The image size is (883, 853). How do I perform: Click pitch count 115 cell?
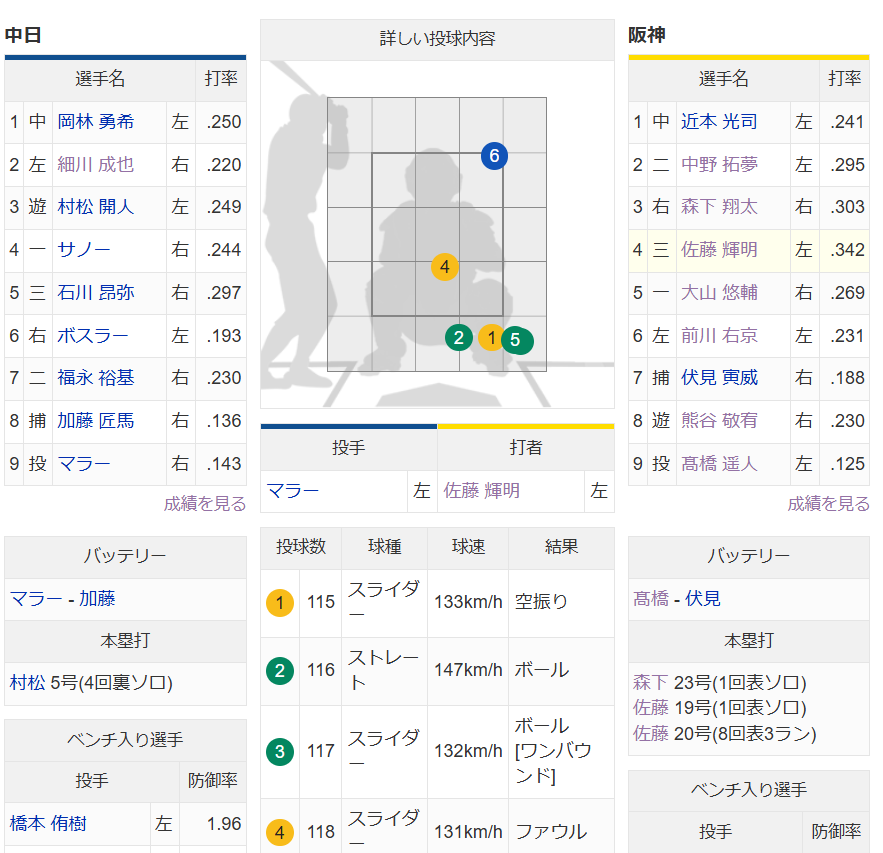(321, 602)
